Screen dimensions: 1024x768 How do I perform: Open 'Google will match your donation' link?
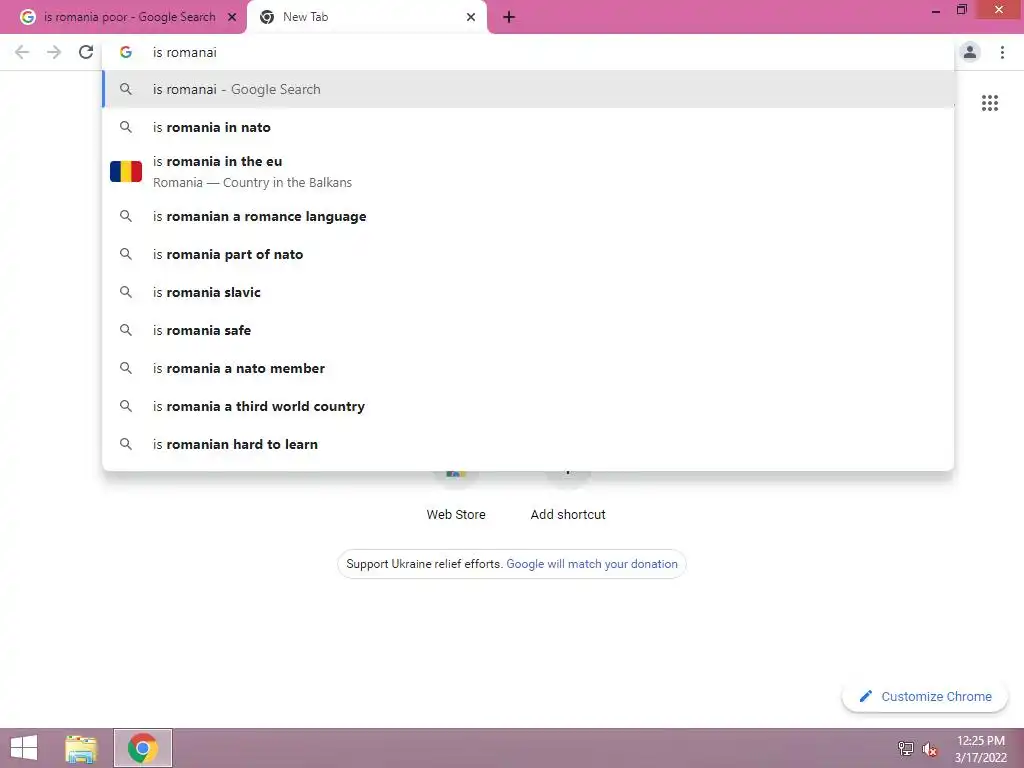[x=592, y=564]
